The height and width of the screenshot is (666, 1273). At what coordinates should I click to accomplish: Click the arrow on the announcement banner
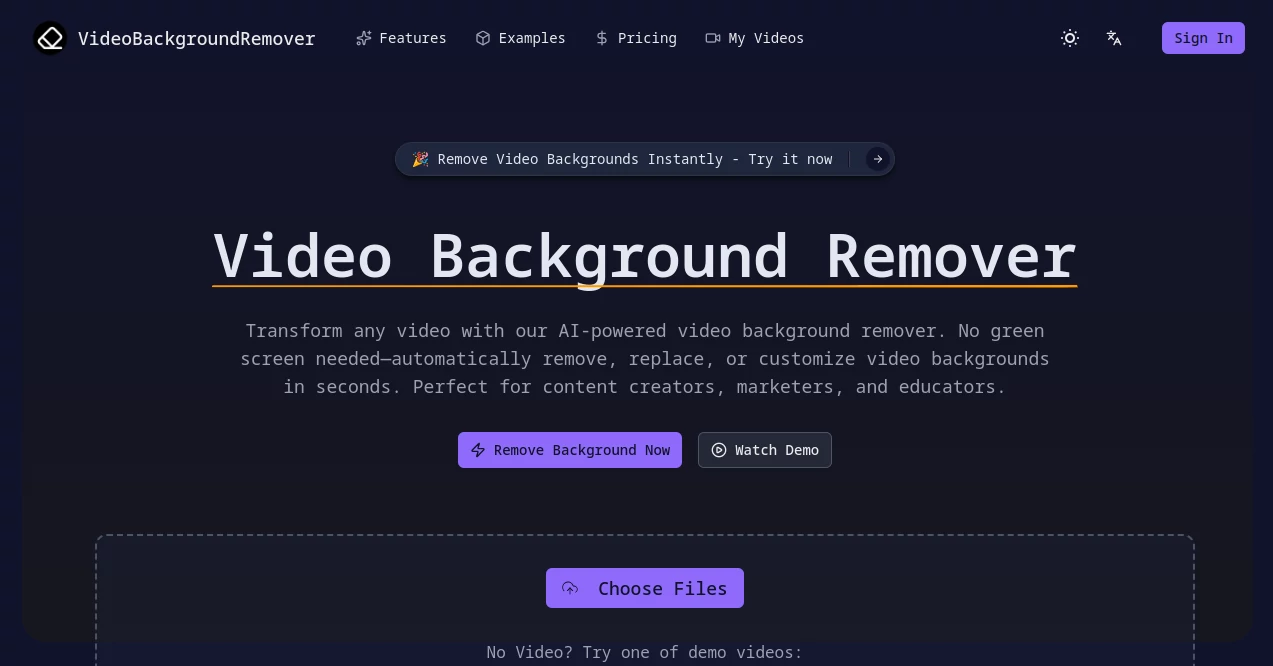coord(878,159)
